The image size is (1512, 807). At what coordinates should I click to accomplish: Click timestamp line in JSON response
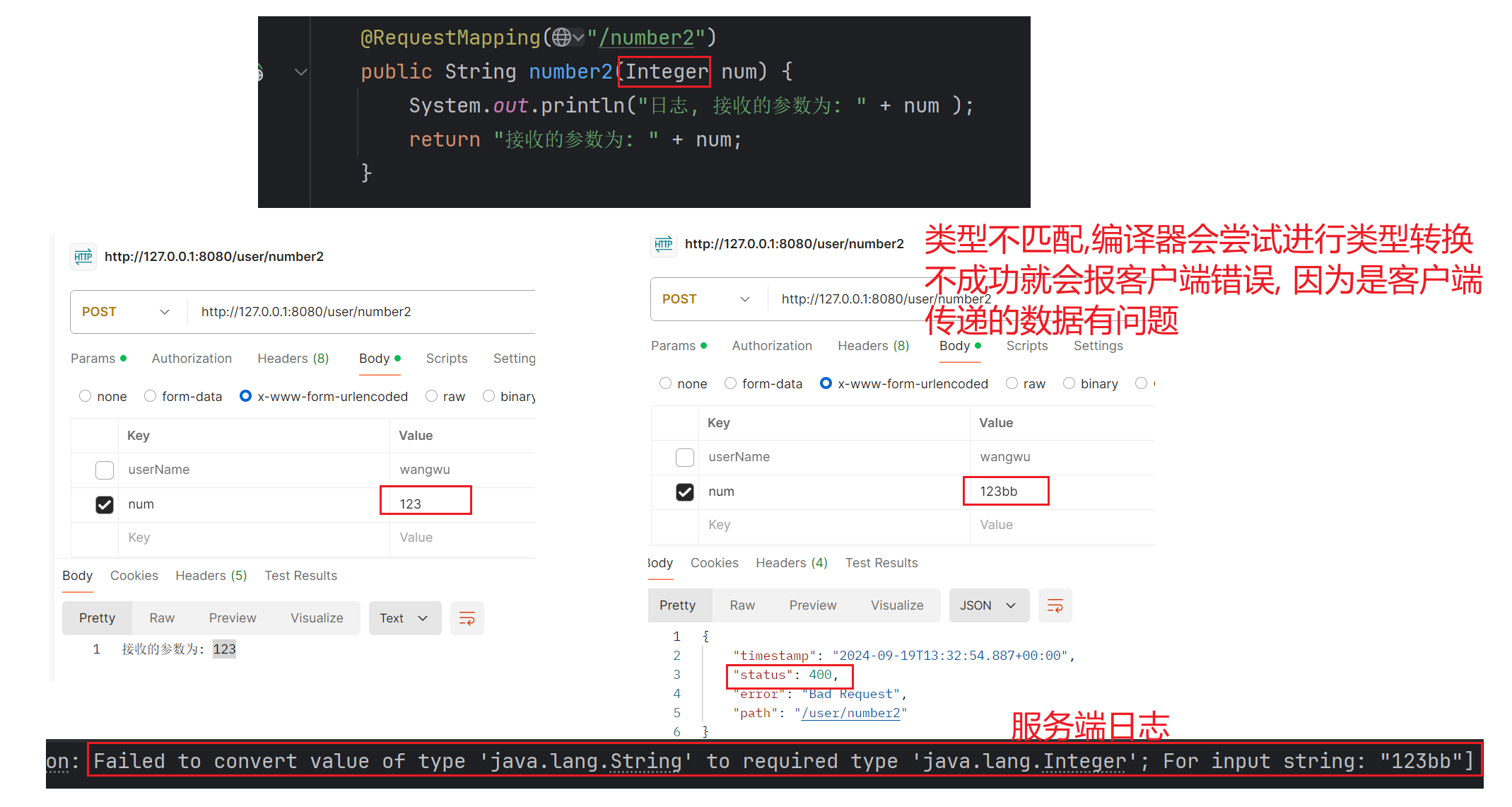pyautogui.click(x=903, y=656)
